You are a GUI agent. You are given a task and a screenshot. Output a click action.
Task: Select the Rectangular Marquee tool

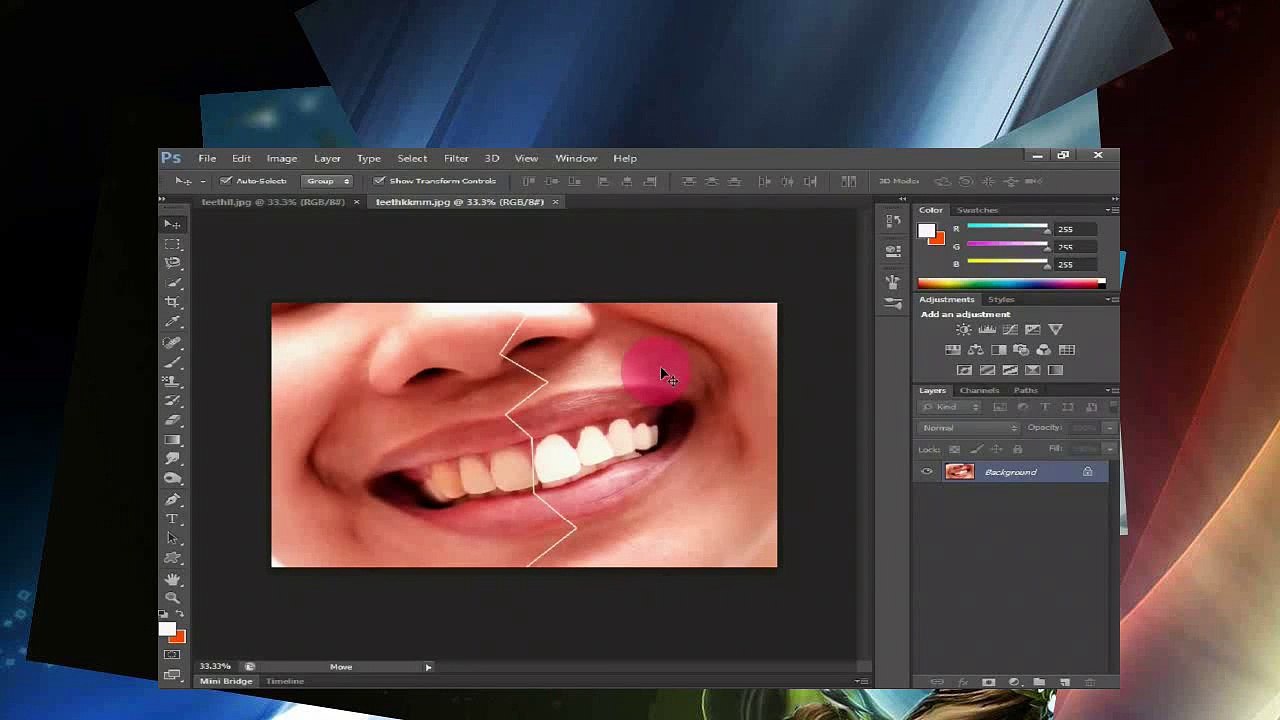click(x=172, y=244)
